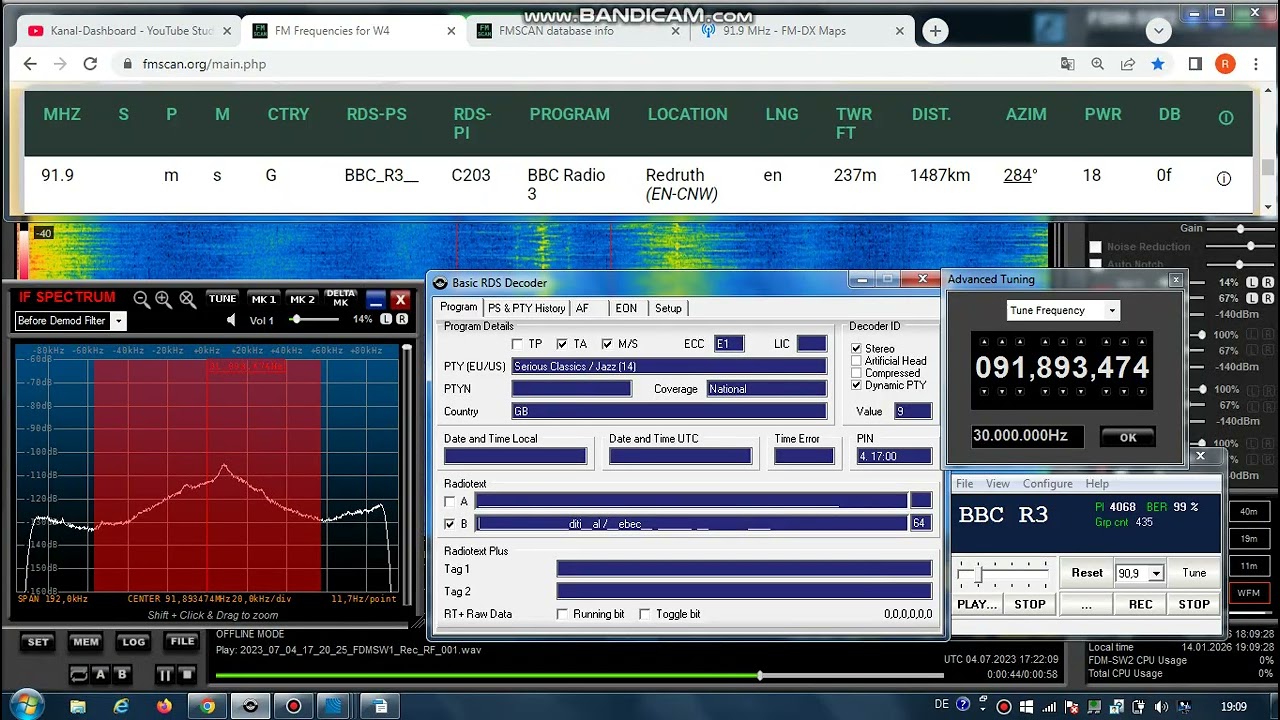Viewport: 1280px width, 720px height.
Task: Select Radiotext A checkbox
Action: pyautogui.click(x=449, y=502)
